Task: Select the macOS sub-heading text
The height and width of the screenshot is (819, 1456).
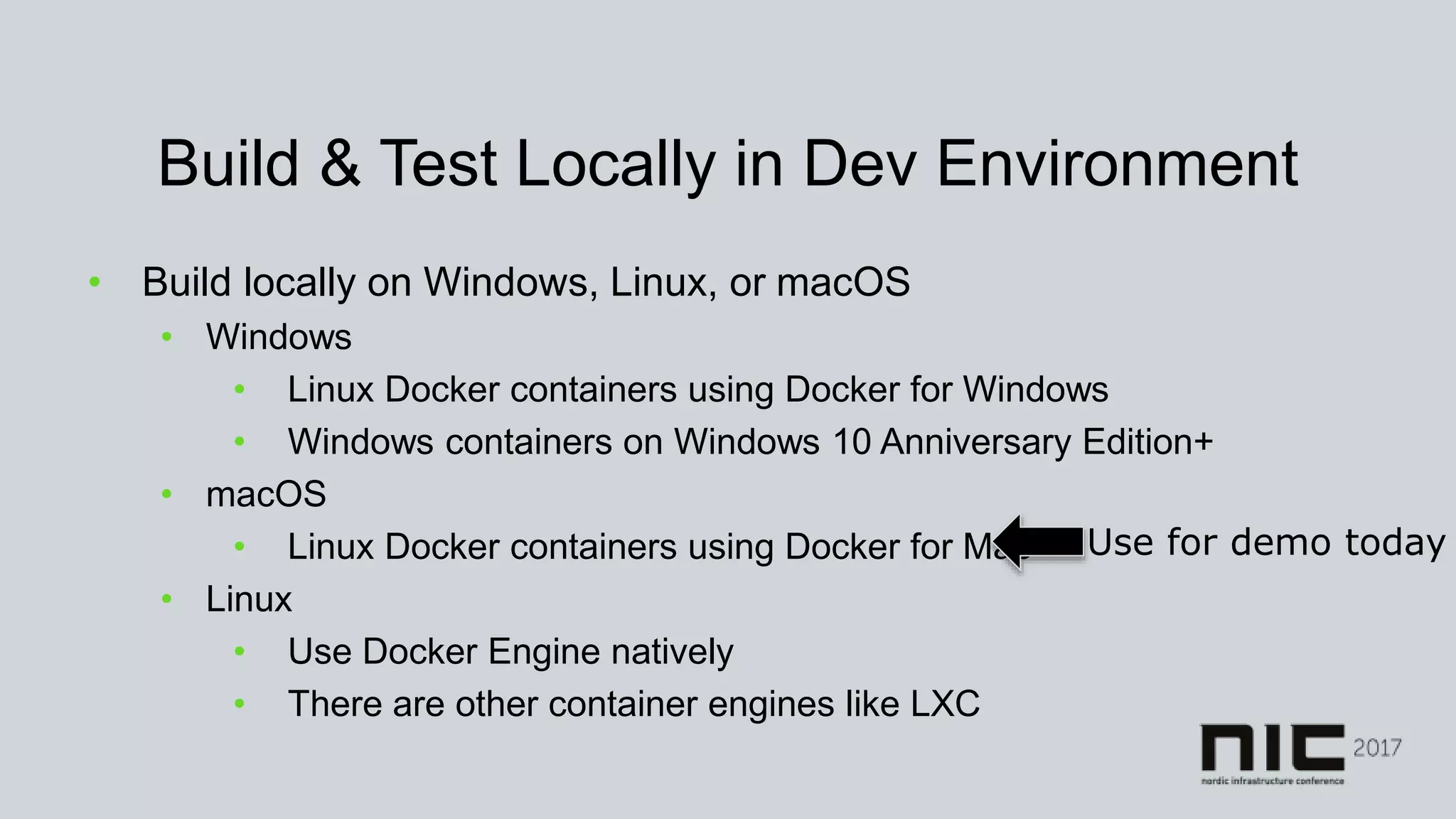Action: [x=266, y=494]
